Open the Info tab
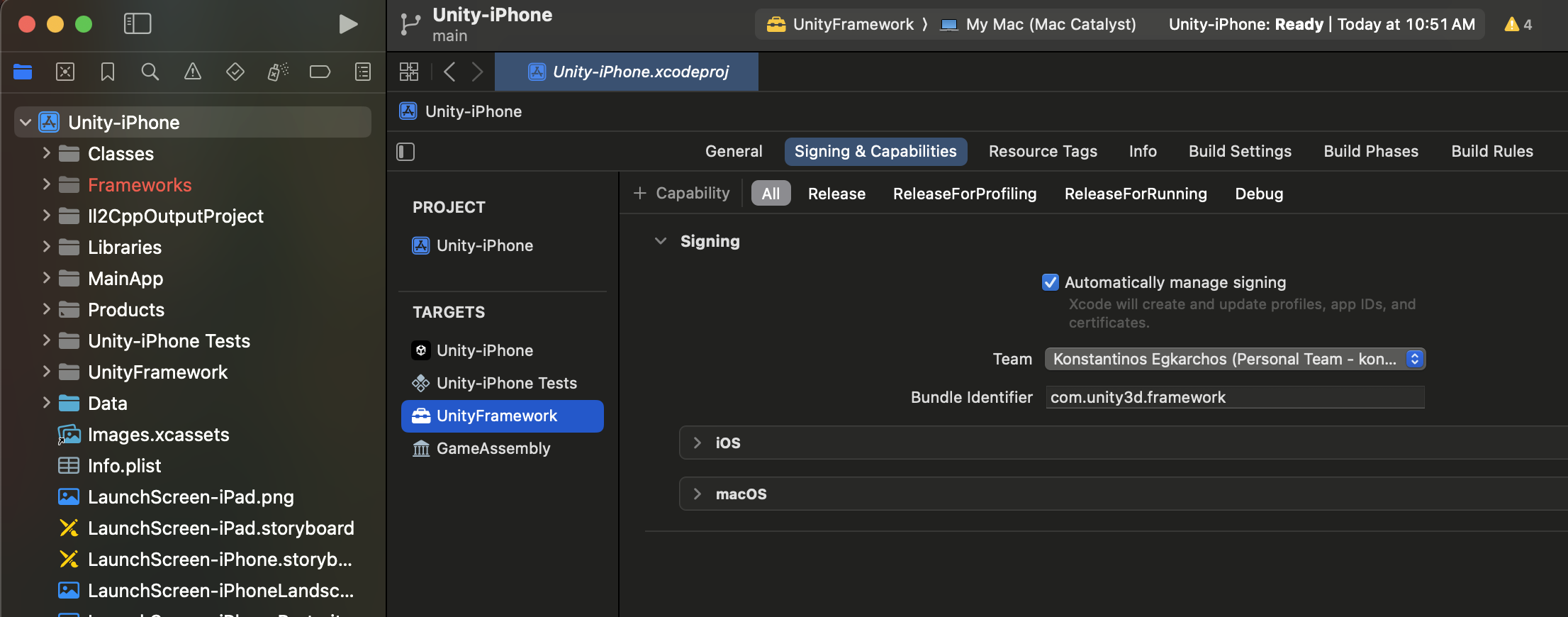Image resolution: width=1568 pixels, height=617 pixels. click(1143, 152)
